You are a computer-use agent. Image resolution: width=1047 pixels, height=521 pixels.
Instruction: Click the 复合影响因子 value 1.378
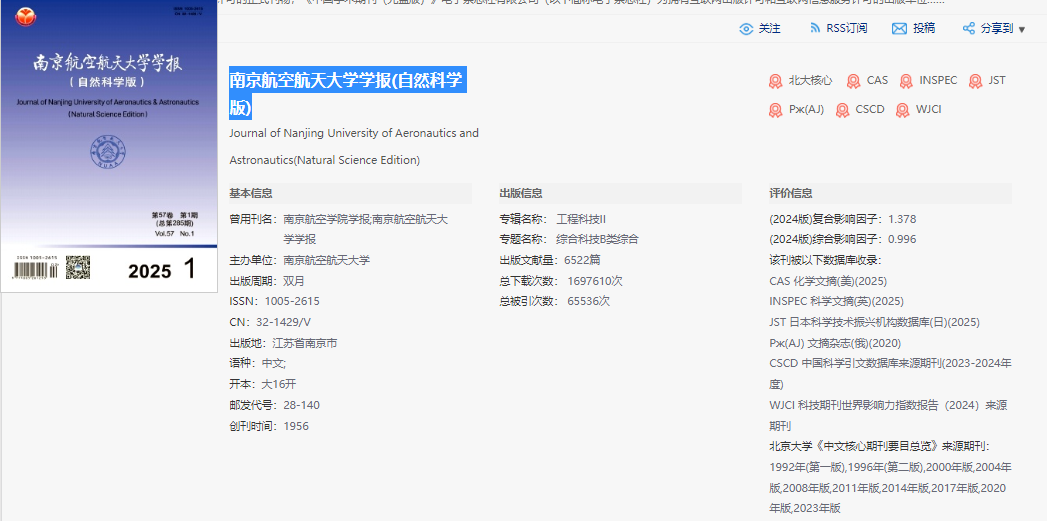(x=902, y=219)
